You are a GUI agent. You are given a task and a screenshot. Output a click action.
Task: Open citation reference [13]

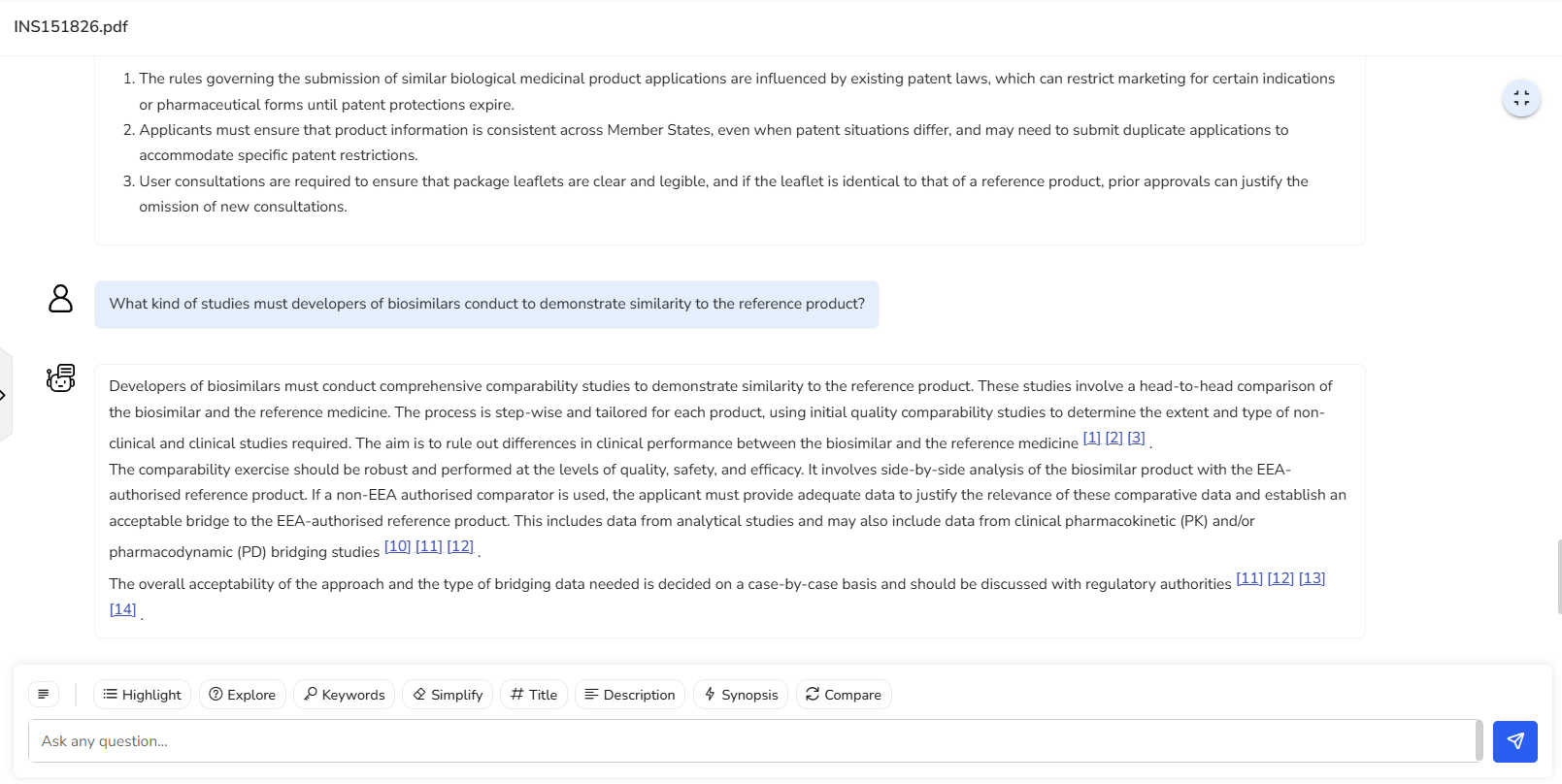tap(1312, 578)
